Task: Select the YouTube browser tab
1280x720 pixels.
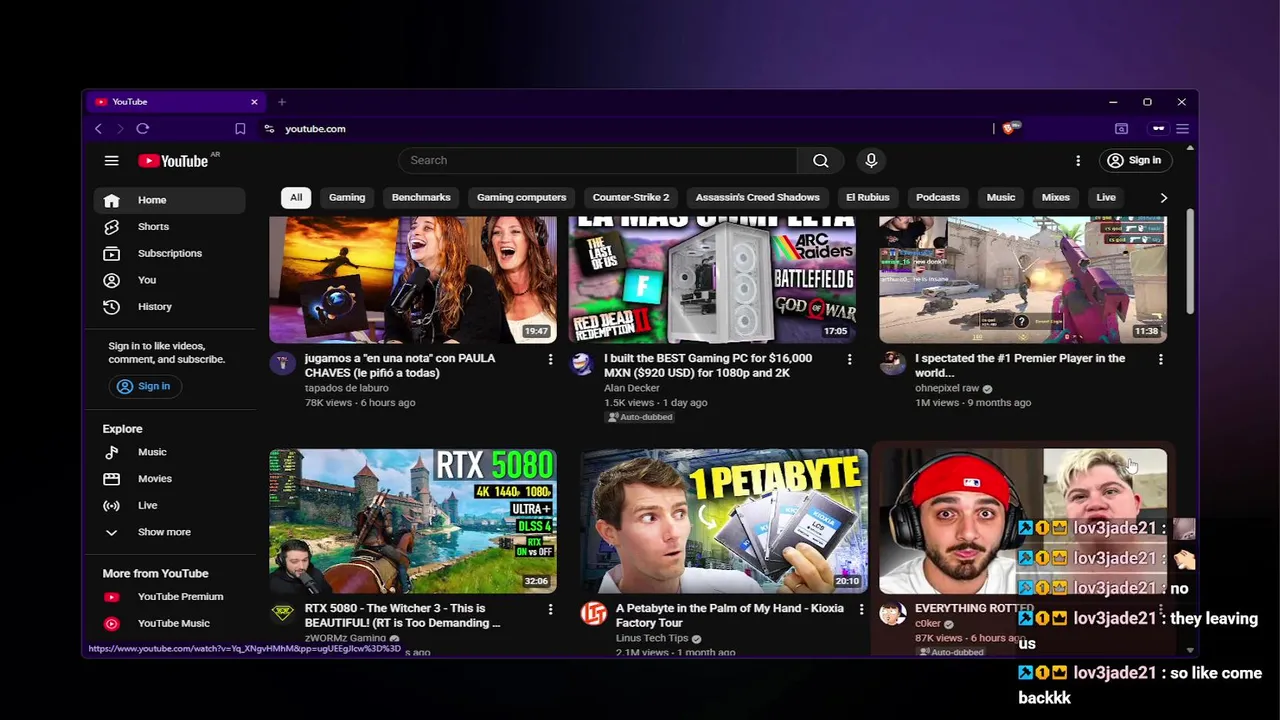Action: click(175, 102)
